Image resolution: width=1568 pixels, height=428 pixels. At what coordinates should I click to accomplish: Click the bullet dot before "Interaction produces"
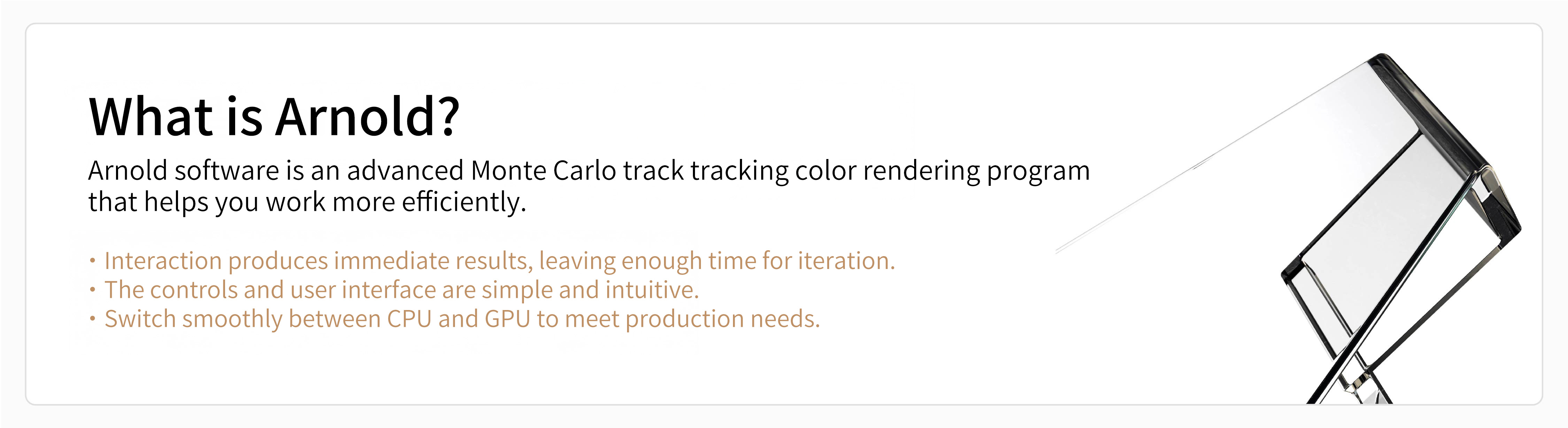pyautogui.click(x=93, y=261)
